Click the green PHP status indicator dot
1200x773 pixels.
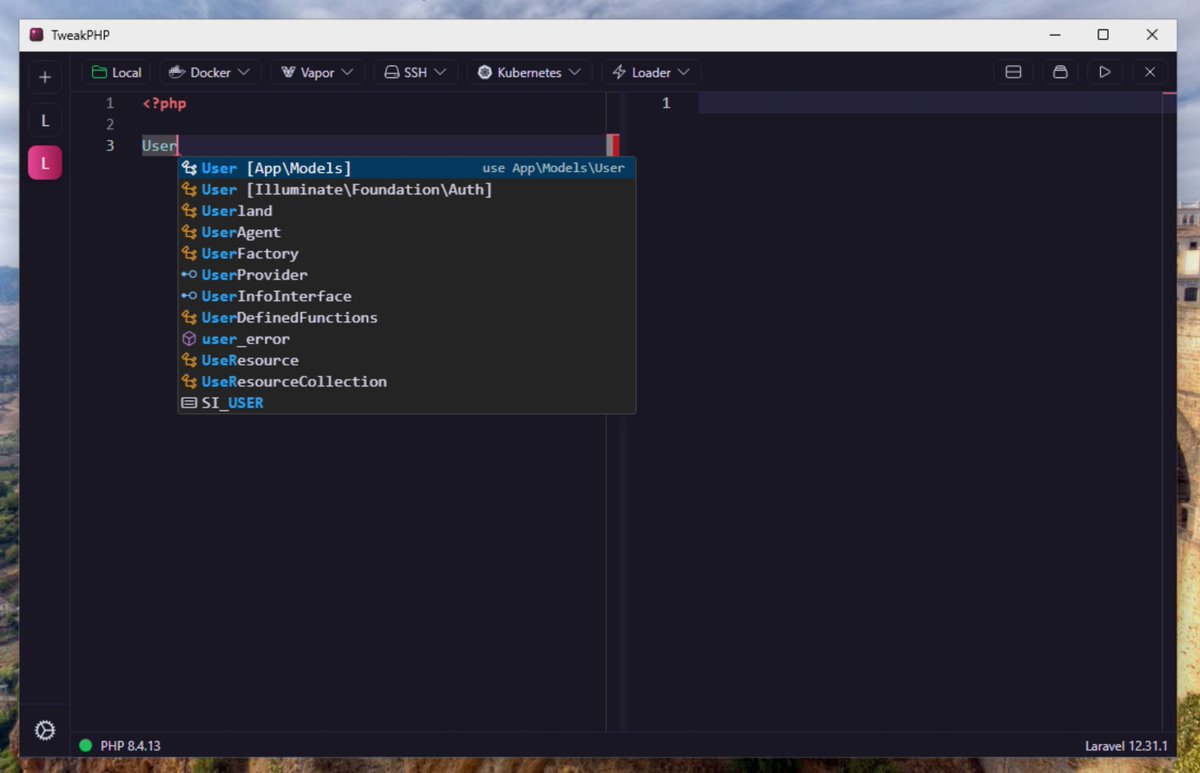(88, 745)
